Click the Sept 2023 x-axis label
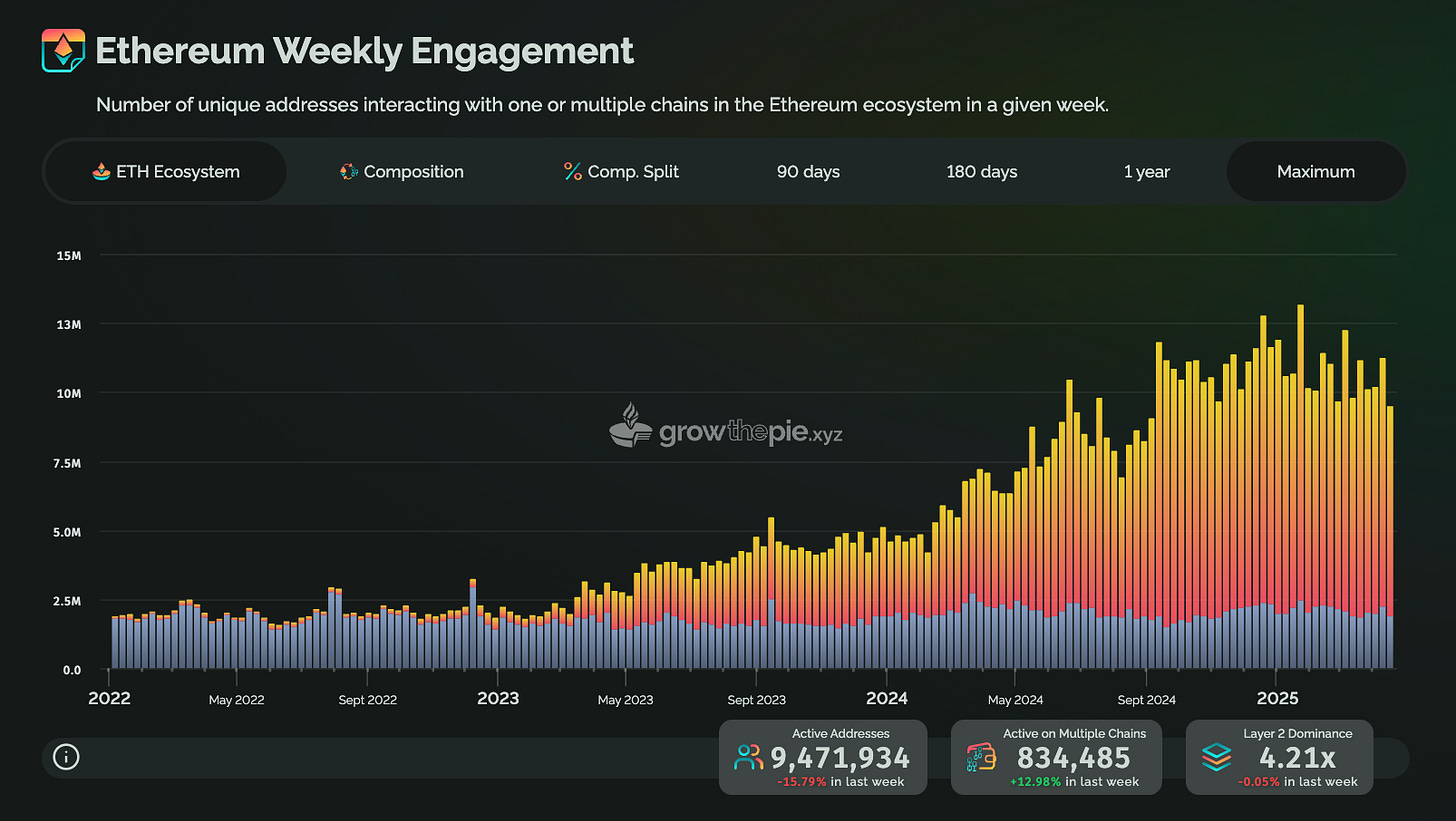Viewport: 1456px width, 821px height. point(756,699)
